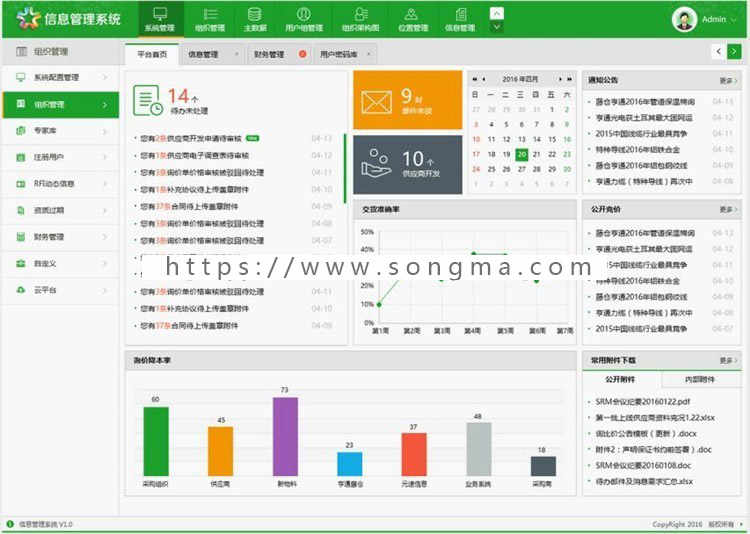The image size is (750, 534).
Task: Click the purple bar labeled 73
Action: pos(285,436)
